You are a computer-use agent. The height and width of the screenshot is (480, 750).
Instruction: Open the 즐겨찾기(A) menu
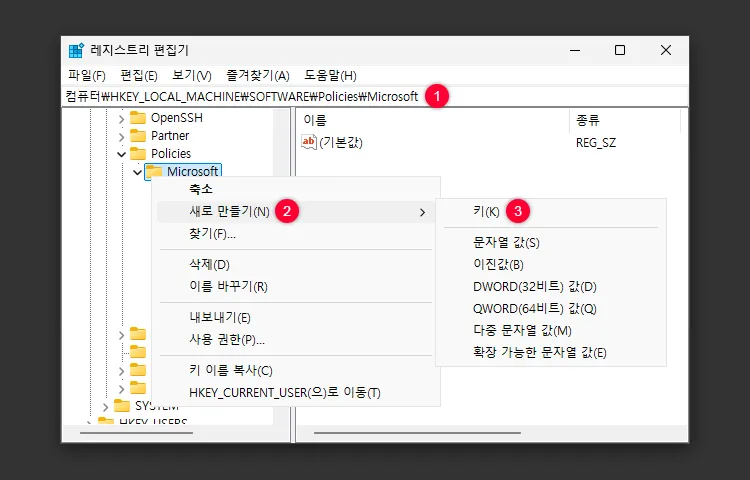(258, 76)
